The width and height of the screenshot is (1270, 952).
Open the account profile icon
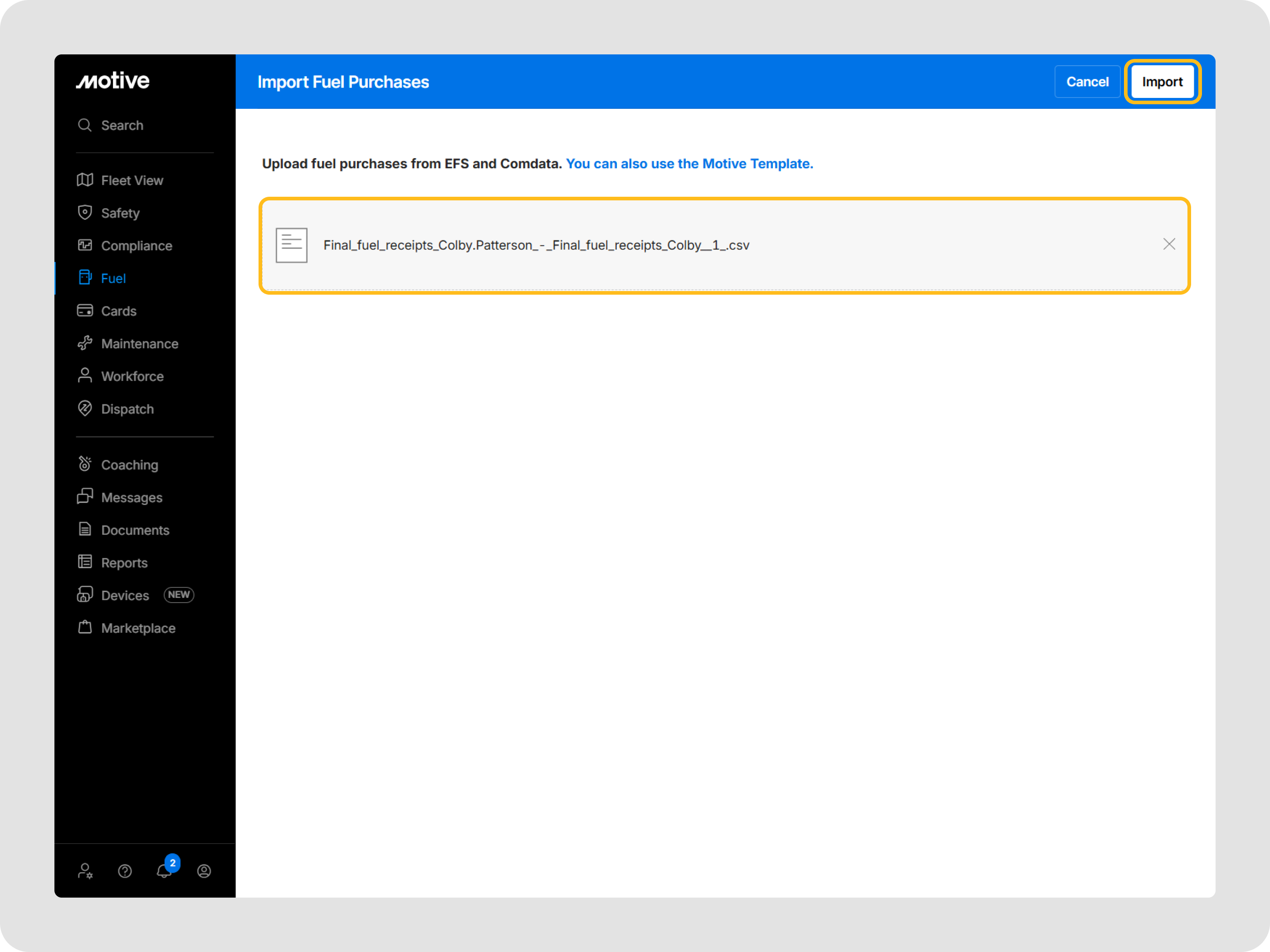click(204, 870)
